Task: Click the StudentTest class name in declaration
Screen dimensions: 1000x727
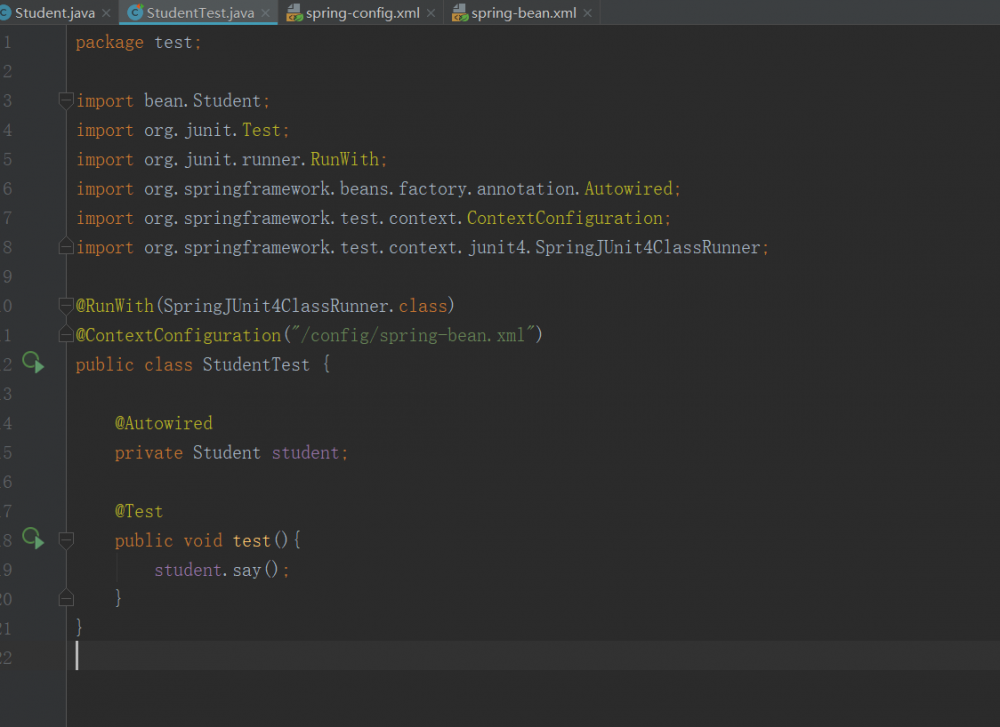Action: [x=256, y=365]
